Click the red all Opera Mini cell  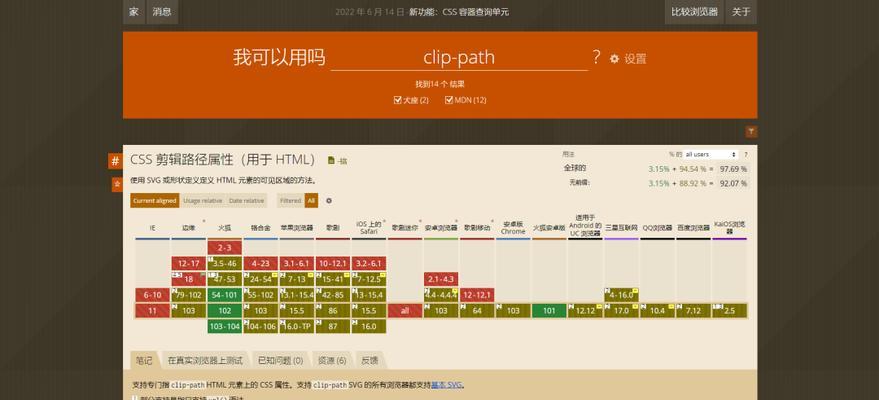[405, 310]
